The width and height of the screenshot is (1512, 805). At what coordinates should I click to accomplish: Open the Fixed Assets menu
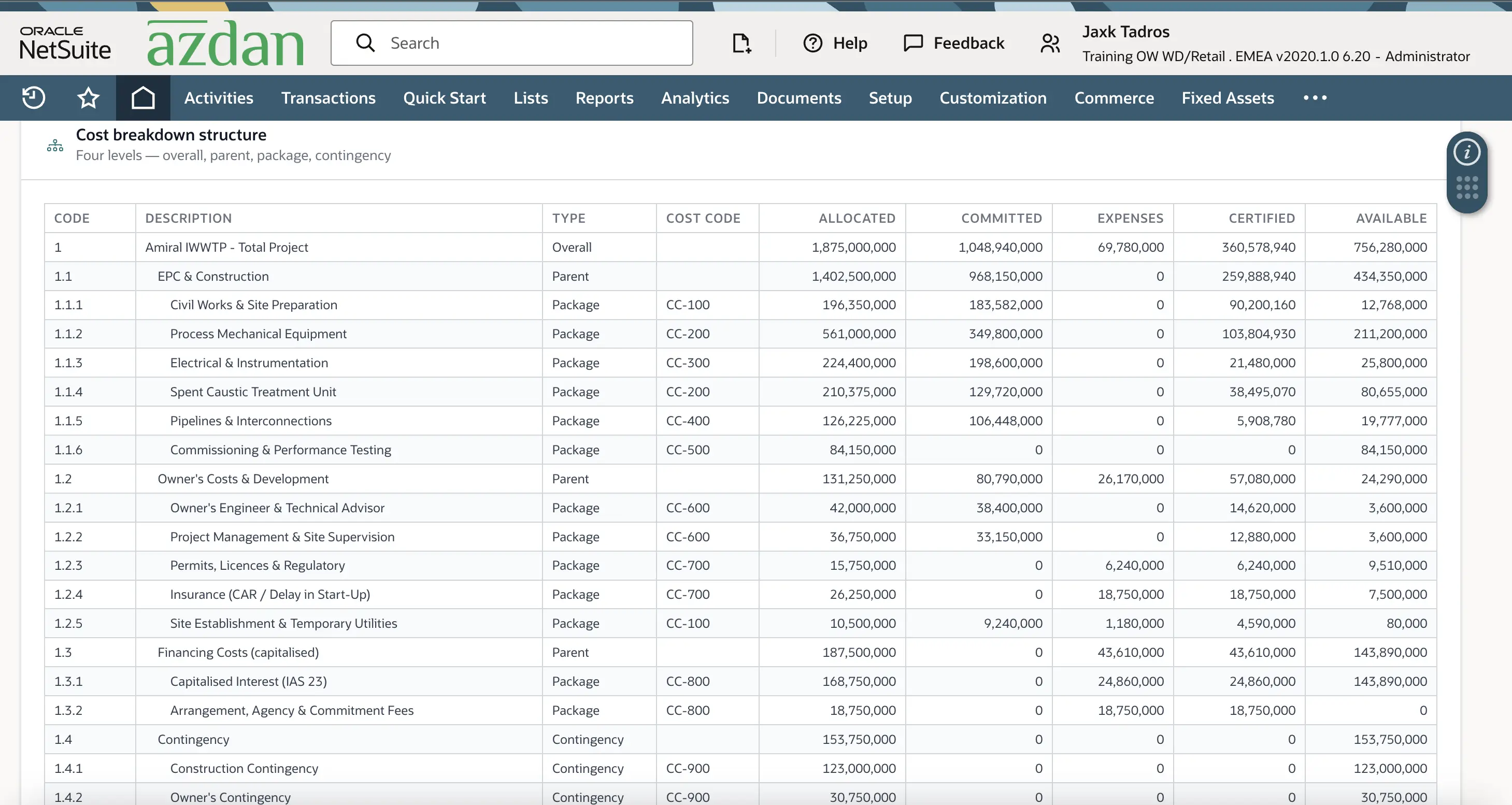click(x=1228, y=98)
